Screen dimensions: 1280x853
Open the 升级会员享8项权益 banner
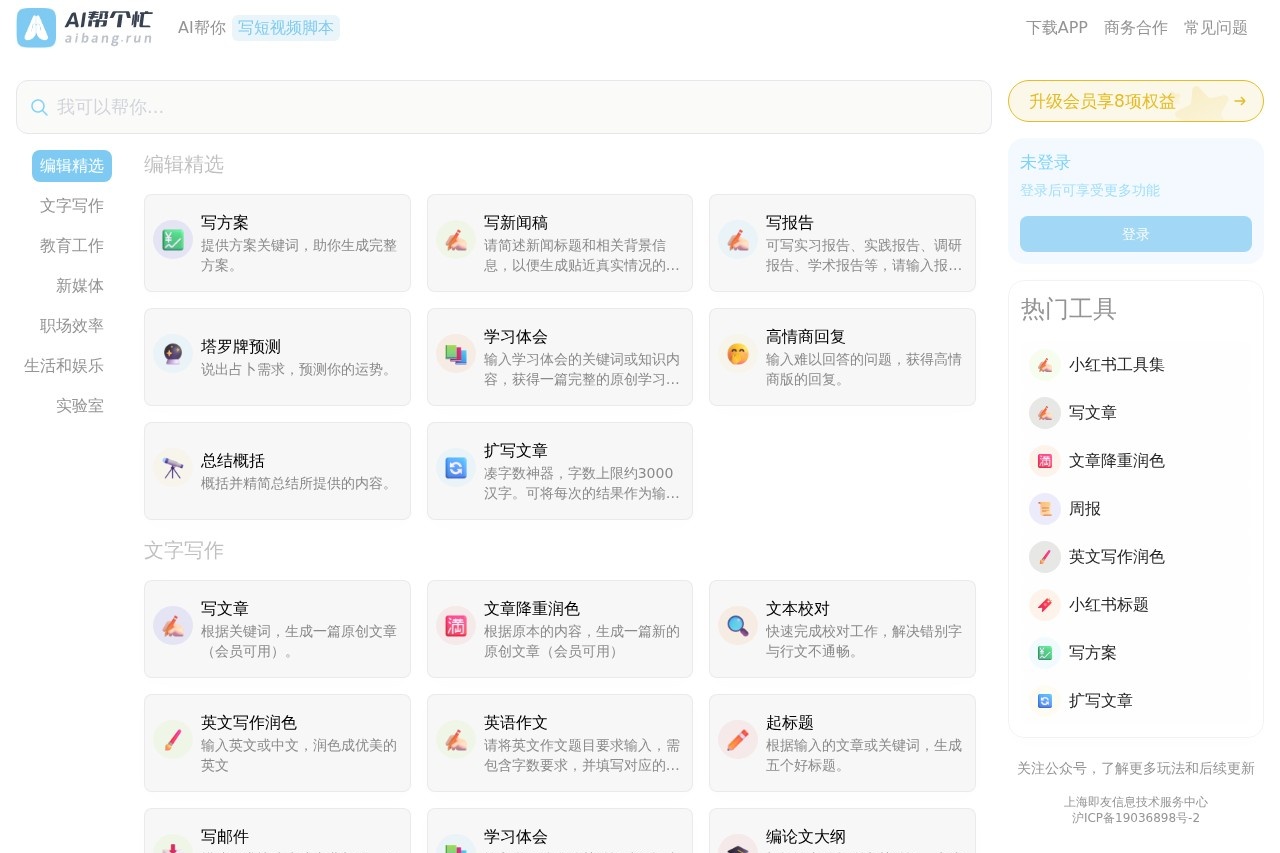point(1135,101)
